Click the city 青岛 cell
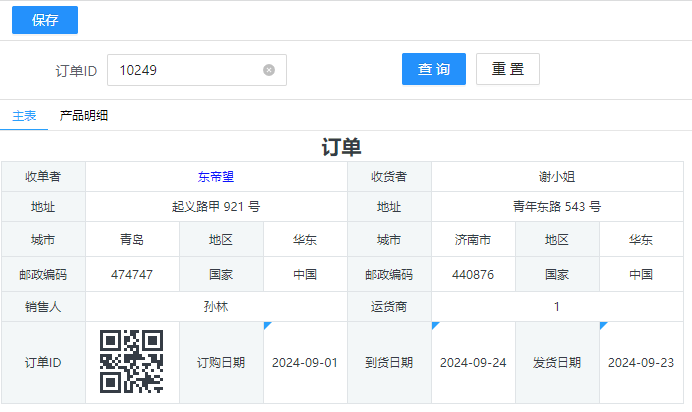 click(132, 240)
